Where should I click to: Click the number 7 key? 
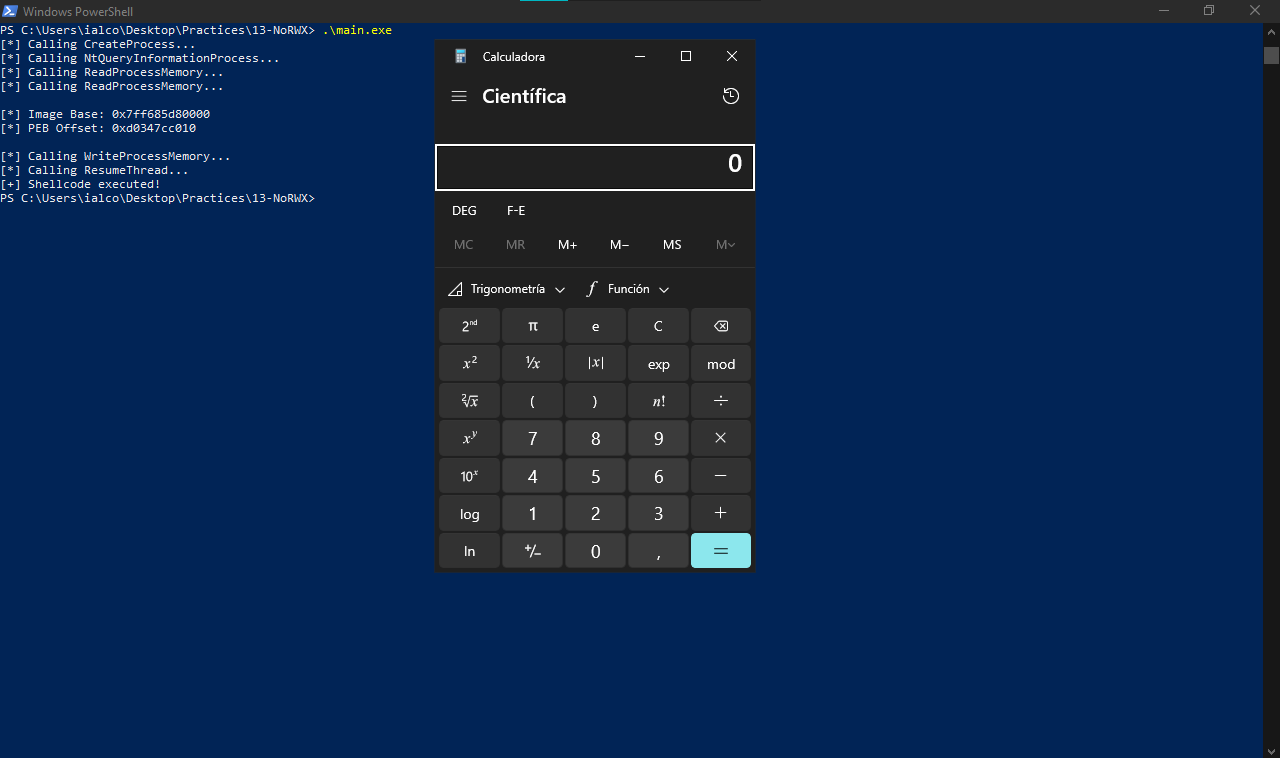(x=532, y=438)
